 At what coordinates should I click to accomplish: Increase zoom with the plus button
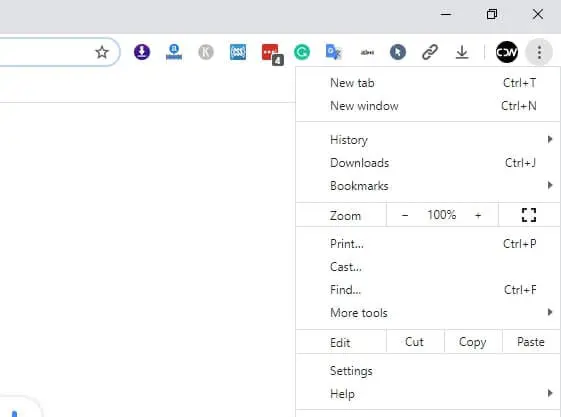point(478,215)
